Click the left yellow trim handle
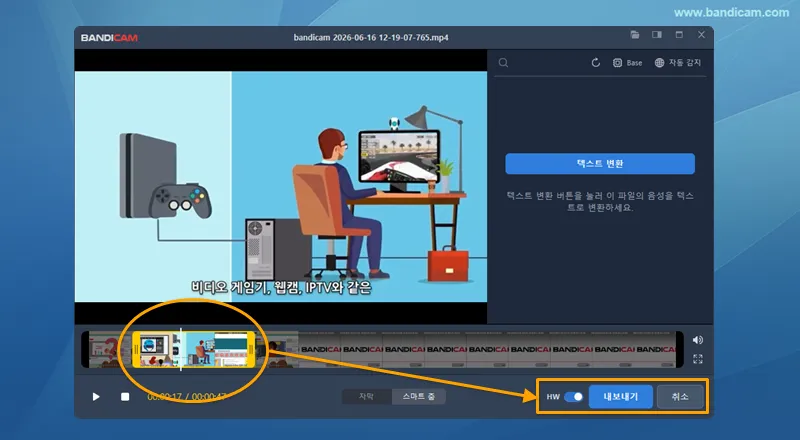This screenshot has height=440, width=800. pos(136,350)
